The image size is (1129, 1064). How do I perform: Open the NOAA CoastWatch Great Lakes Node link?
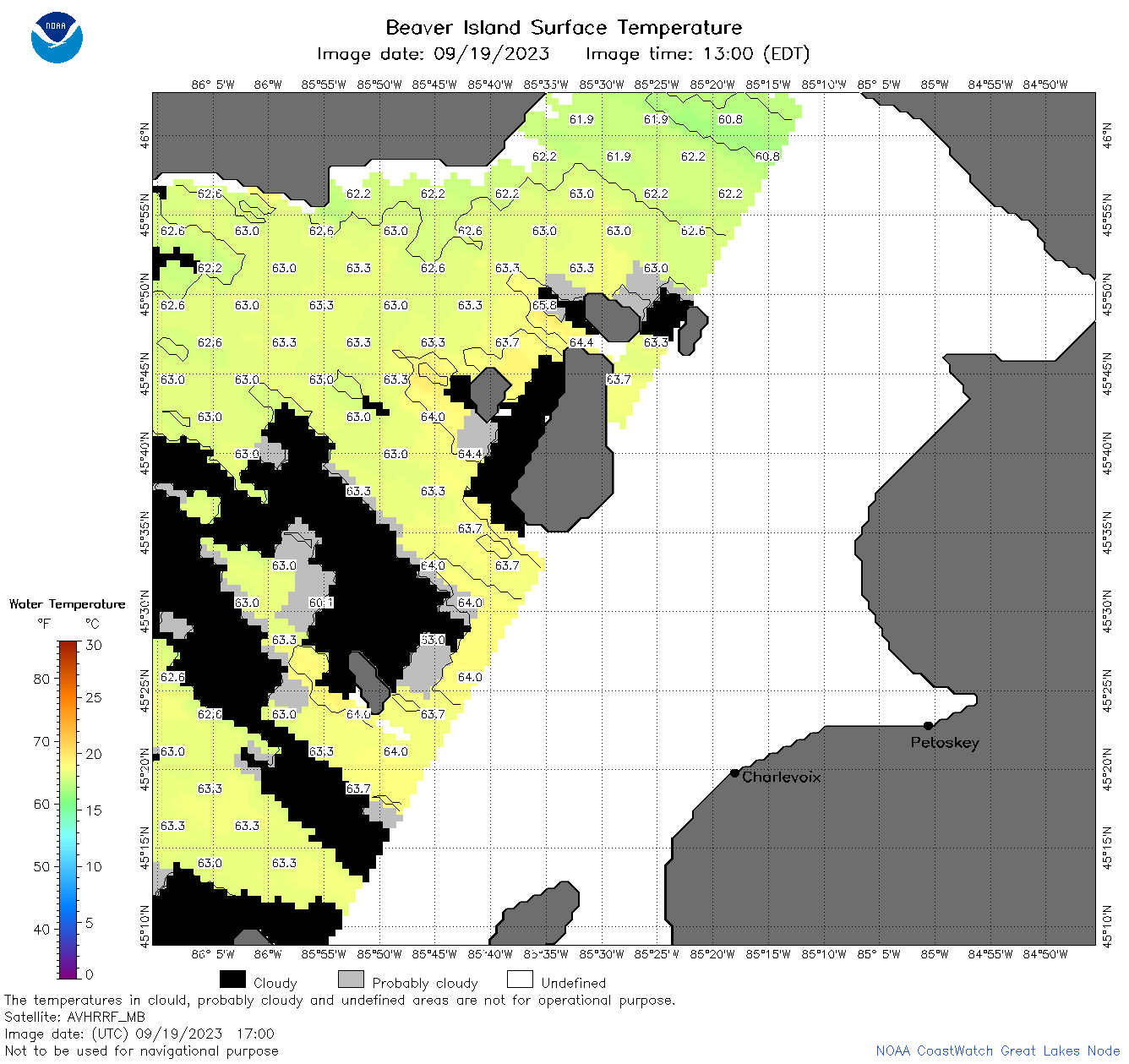point(998,1051)
